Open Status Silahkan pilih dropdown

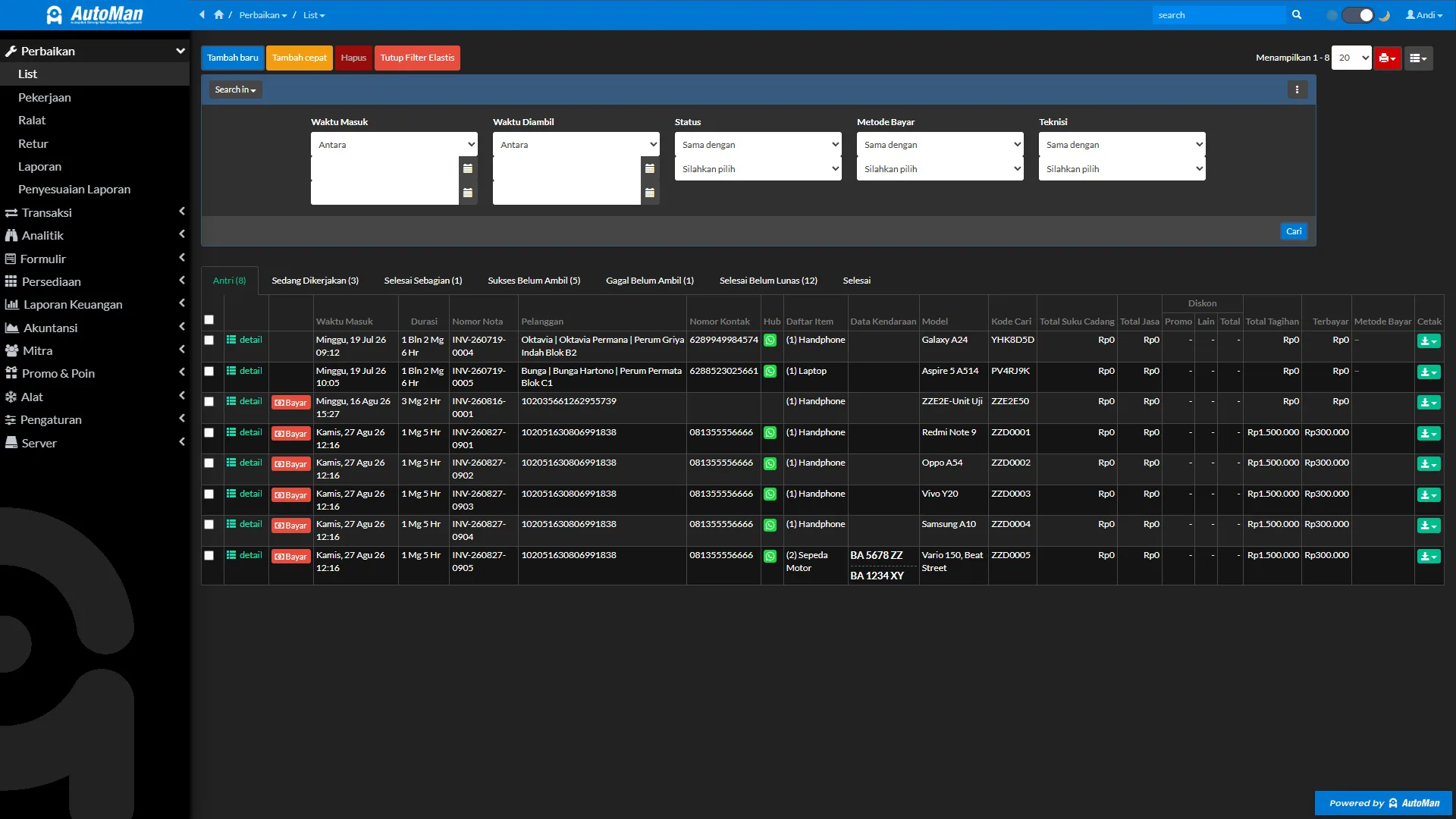[758, 169]
